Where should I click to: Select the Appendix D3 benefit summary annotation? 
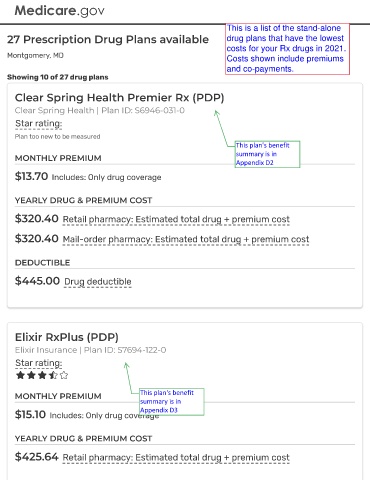[x=172, y=402]
